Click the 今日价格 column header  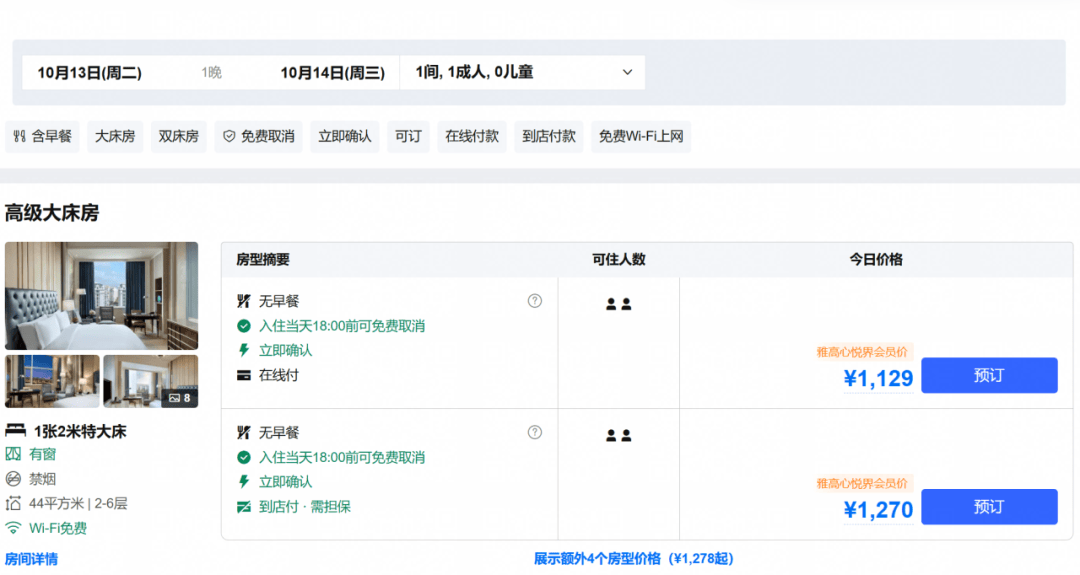pos(875,260)
